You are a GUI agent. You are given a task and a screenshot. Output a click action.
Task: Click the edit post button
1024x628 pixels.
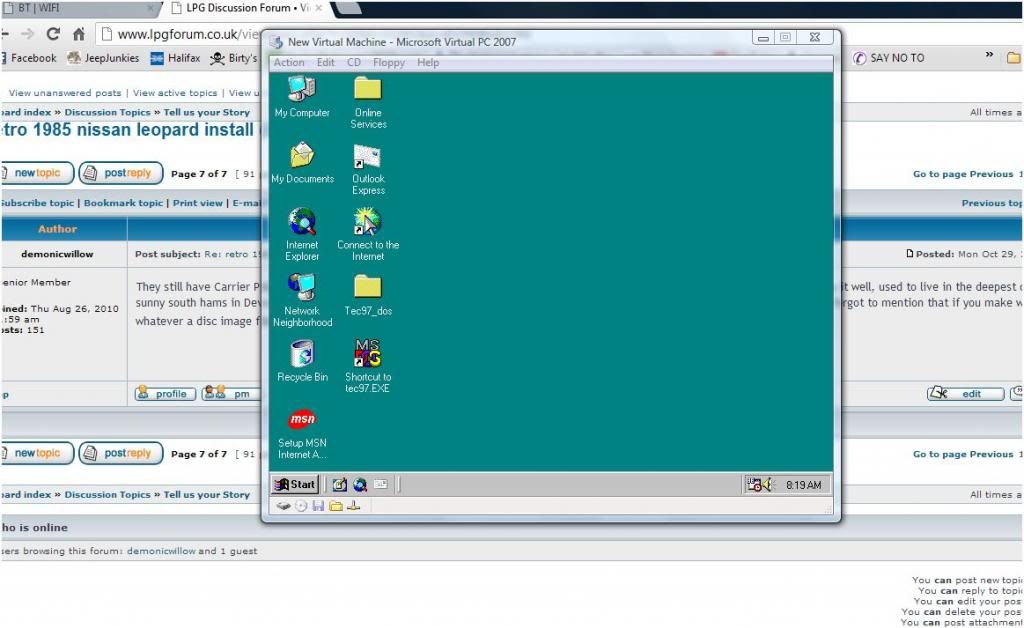click(965, 394)
